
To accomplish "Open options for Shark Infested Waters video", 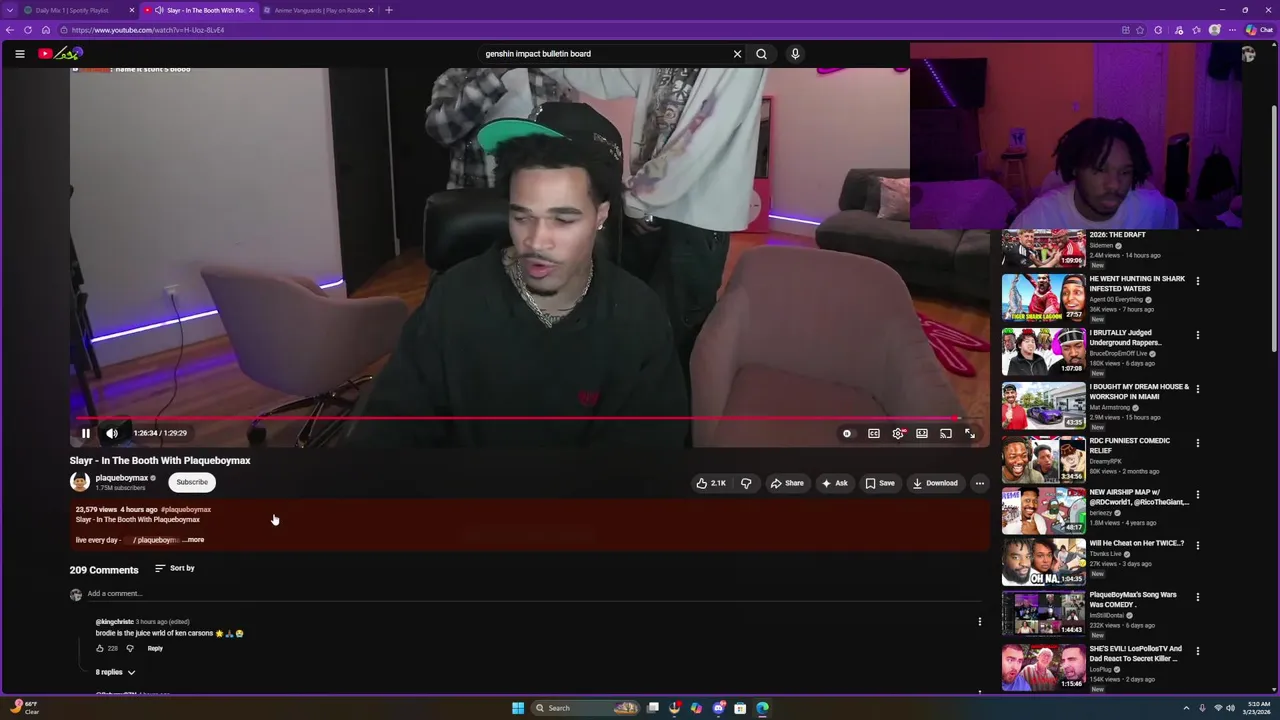I will pos(1197,281).
